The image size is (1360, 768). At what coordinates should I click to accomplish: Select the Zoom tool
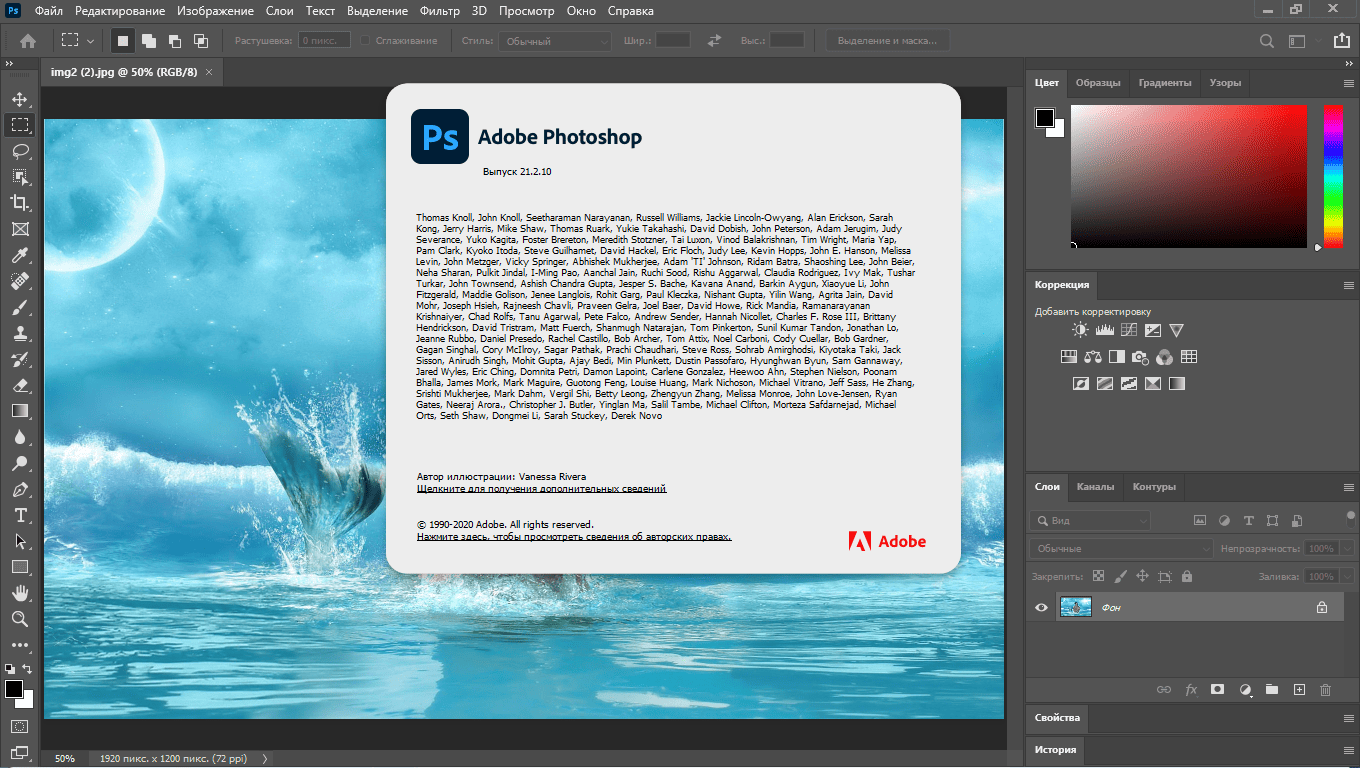19,619
